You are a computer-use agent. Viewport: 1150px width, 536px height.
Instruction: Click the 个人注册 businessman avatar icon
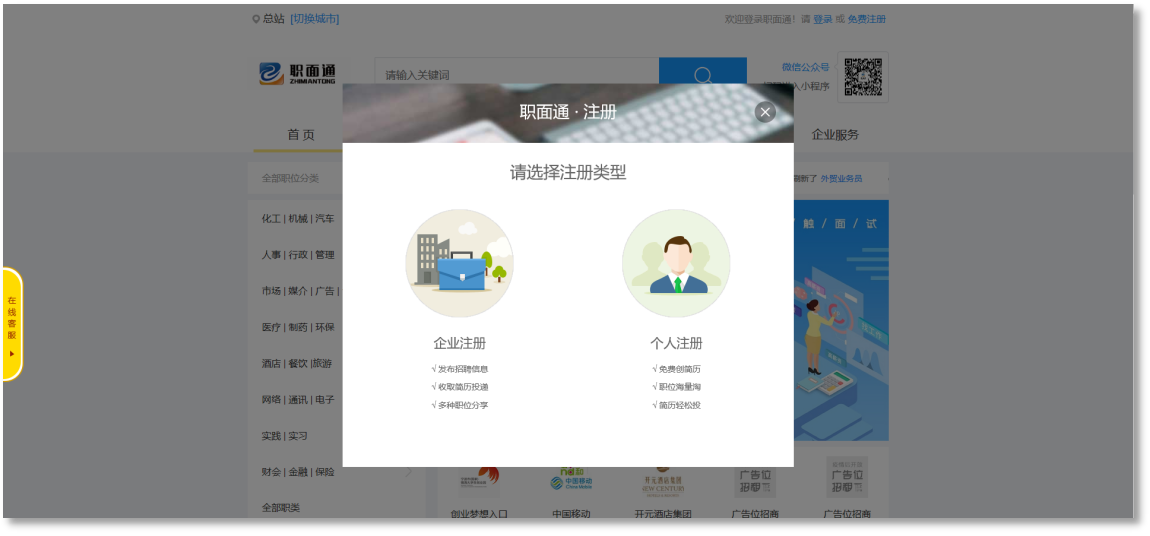(x=676, y=263)
